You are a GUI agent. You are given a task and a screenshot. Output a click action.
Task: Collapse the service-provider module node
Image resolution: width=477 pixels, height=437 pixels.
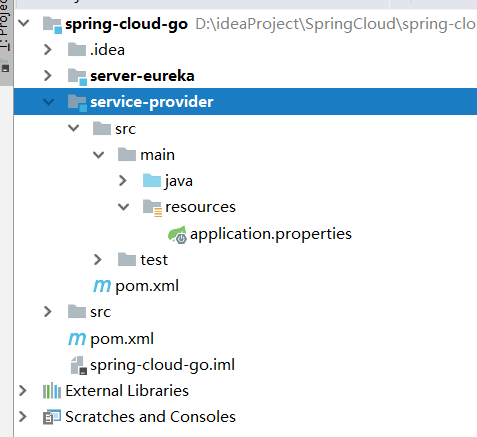pyautogui.click(x=48, y=102)
